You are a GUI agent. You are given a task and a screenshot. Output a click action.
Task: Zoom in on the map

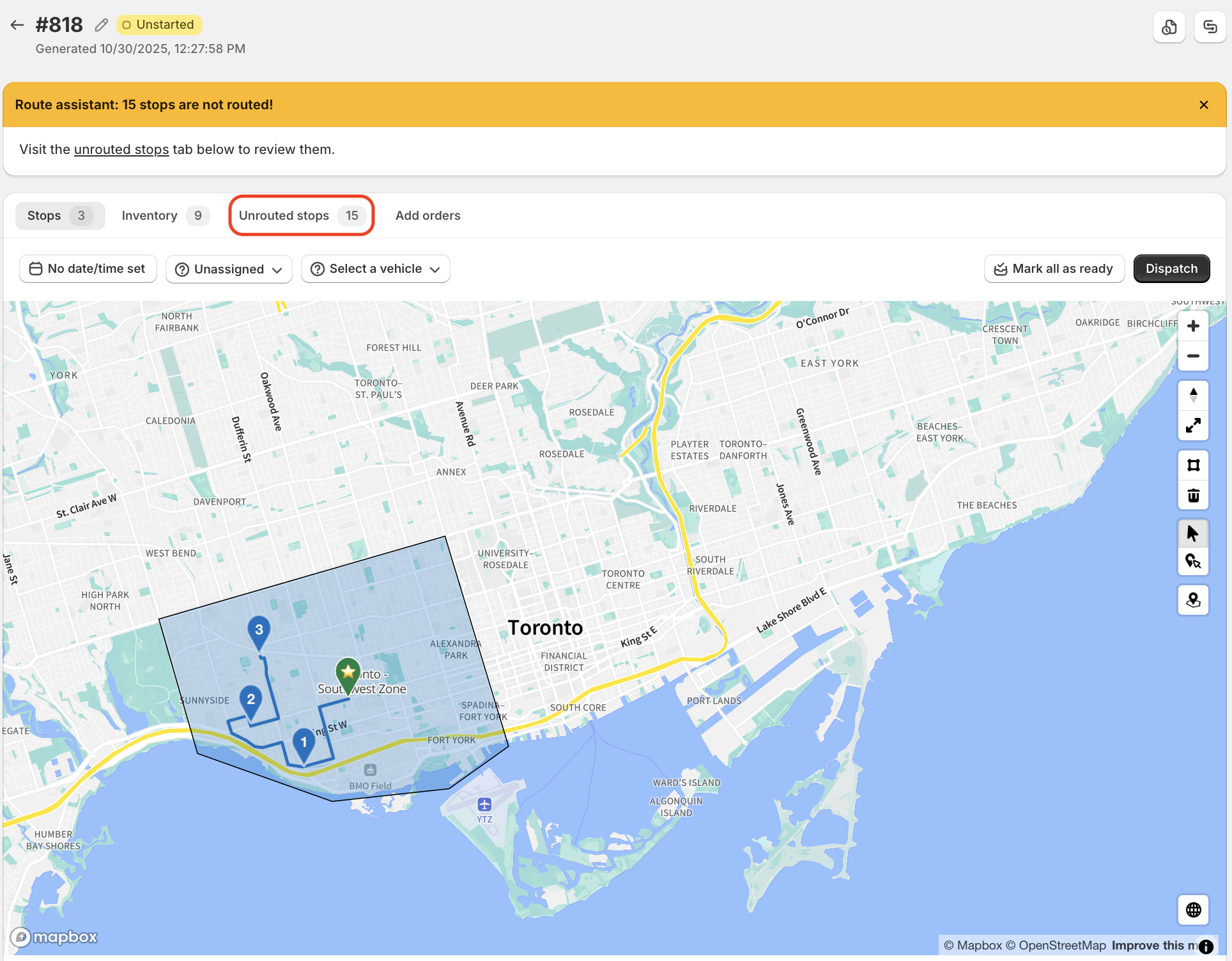tap(1193, 327)
